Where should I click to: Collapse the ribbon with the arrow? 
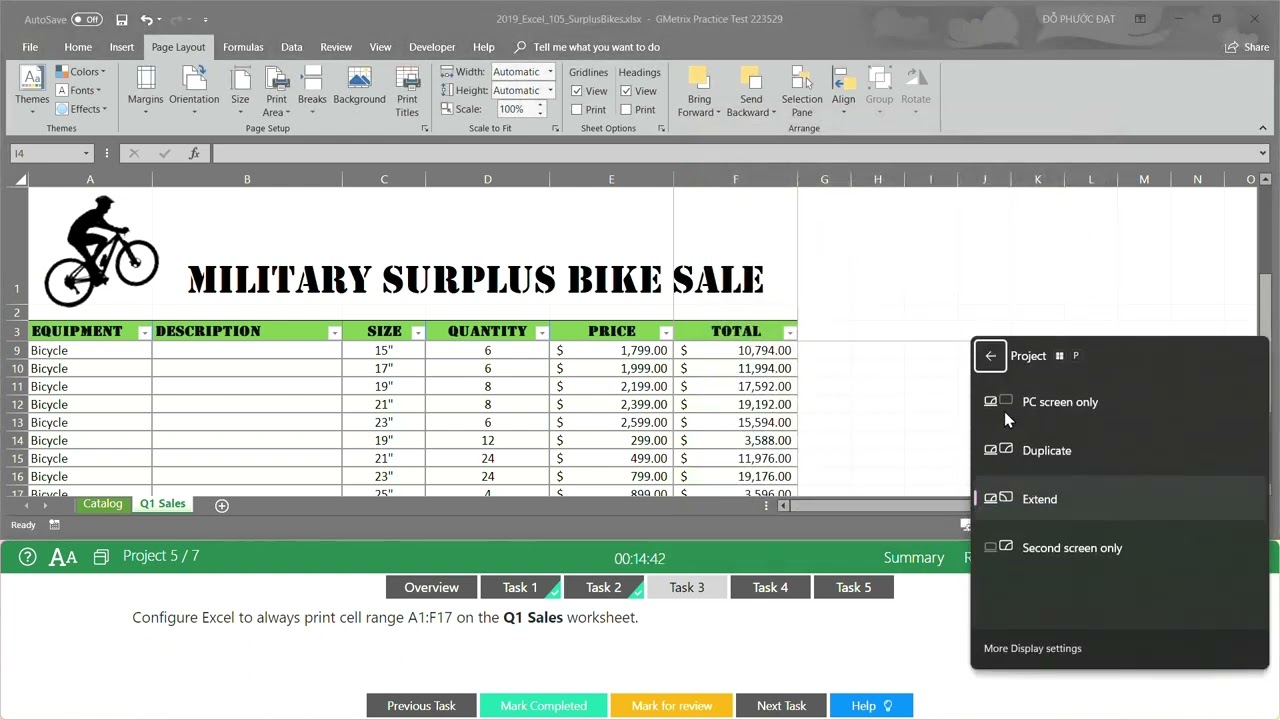(x=1263, y=128)
